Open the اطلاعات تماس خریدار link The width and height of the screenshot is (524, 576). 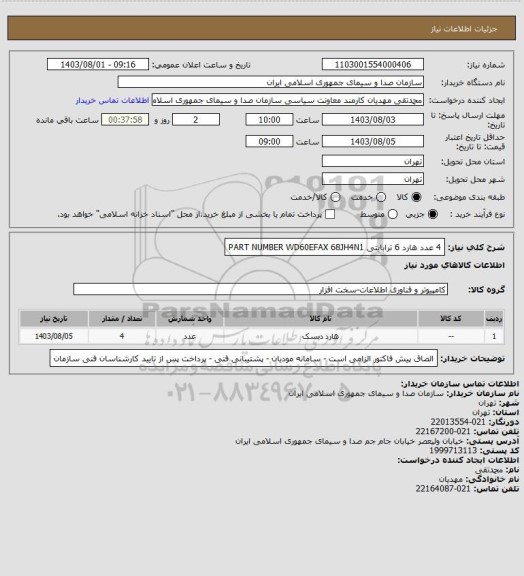(x=112, y=100)
